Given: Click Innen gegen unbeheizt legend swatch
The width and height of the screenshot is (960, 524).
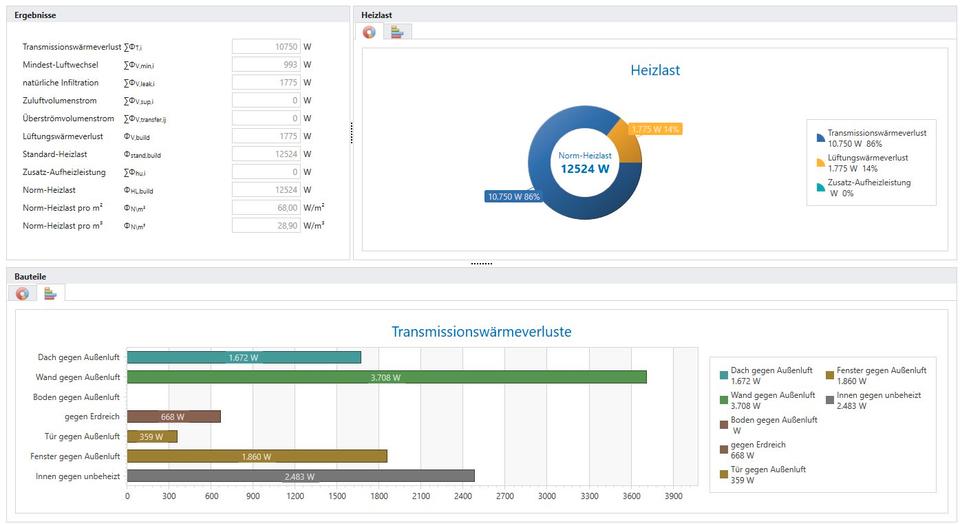Looking at the screenshot, I should [829, 400].
